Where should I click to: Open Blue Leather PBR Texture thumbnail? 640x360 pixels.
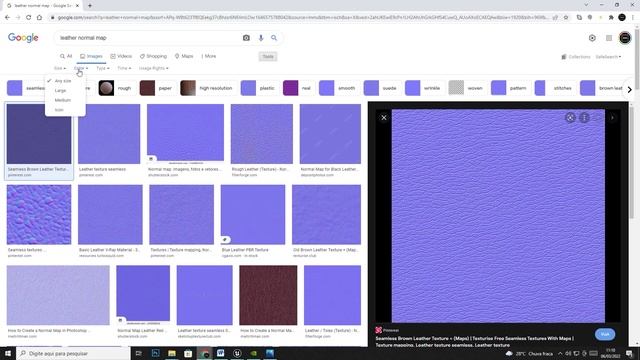point(253,214)
